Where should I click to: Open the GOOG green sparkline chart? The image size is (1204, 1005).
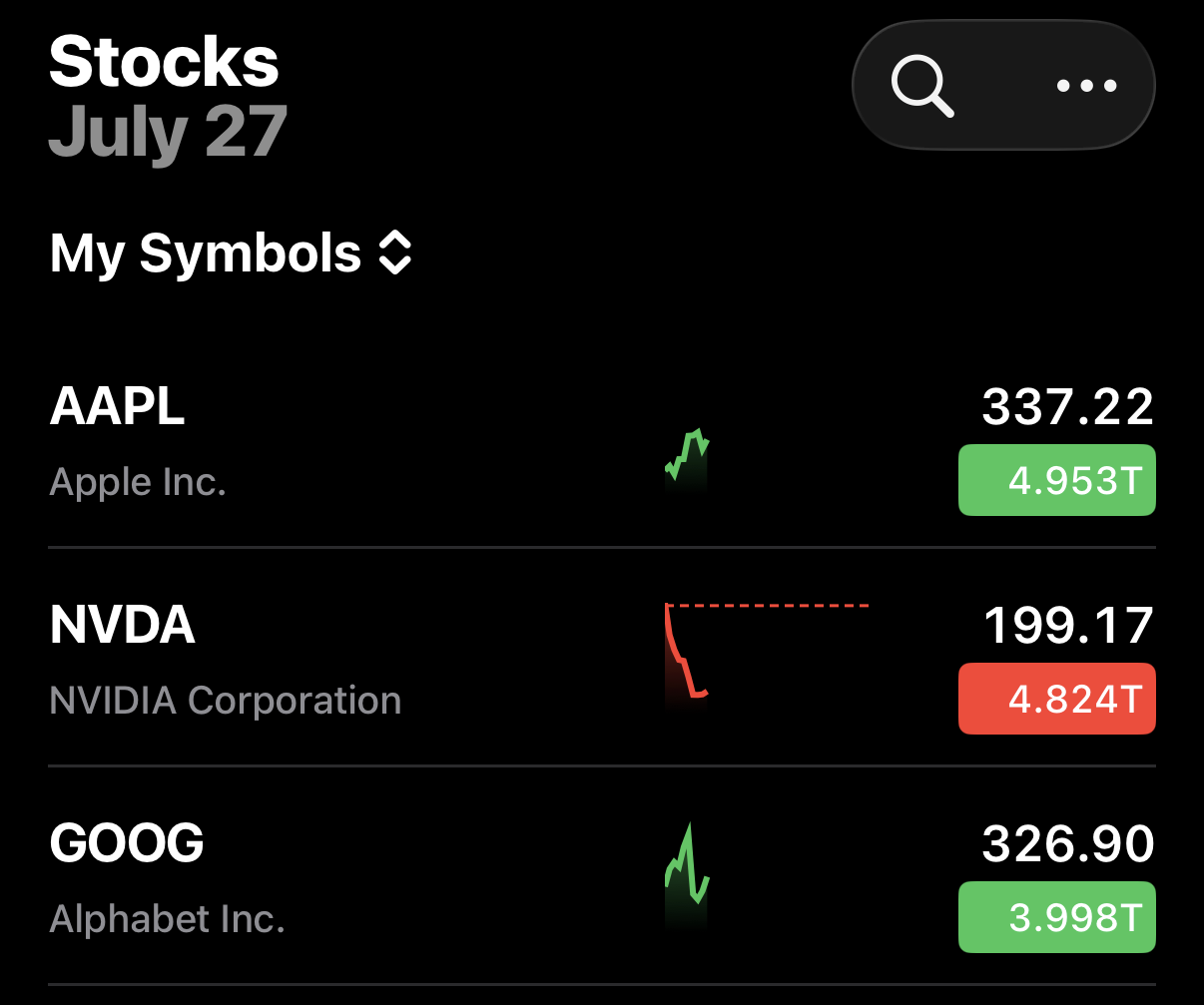687,873
